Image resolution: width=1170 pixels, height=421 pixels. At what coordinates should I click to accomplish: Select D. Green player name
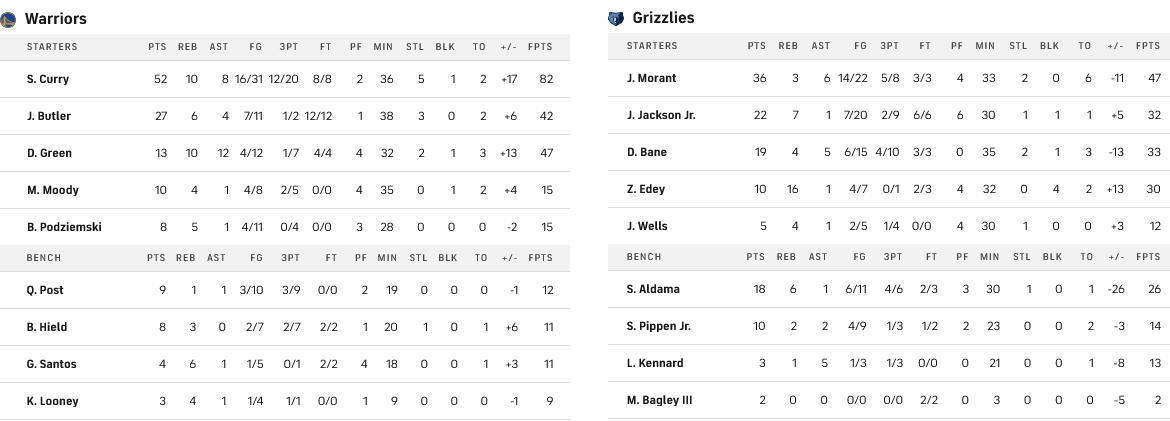tap(49, 153)
